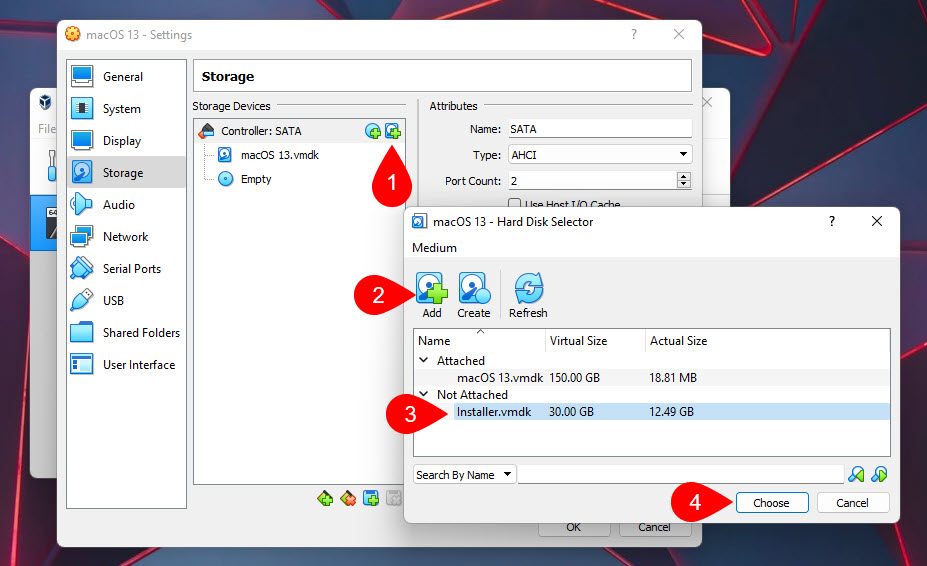This screenshot has width=927, height=566.
Task: Click the help question mark in Hard Disk Selector
Action: 832,221
